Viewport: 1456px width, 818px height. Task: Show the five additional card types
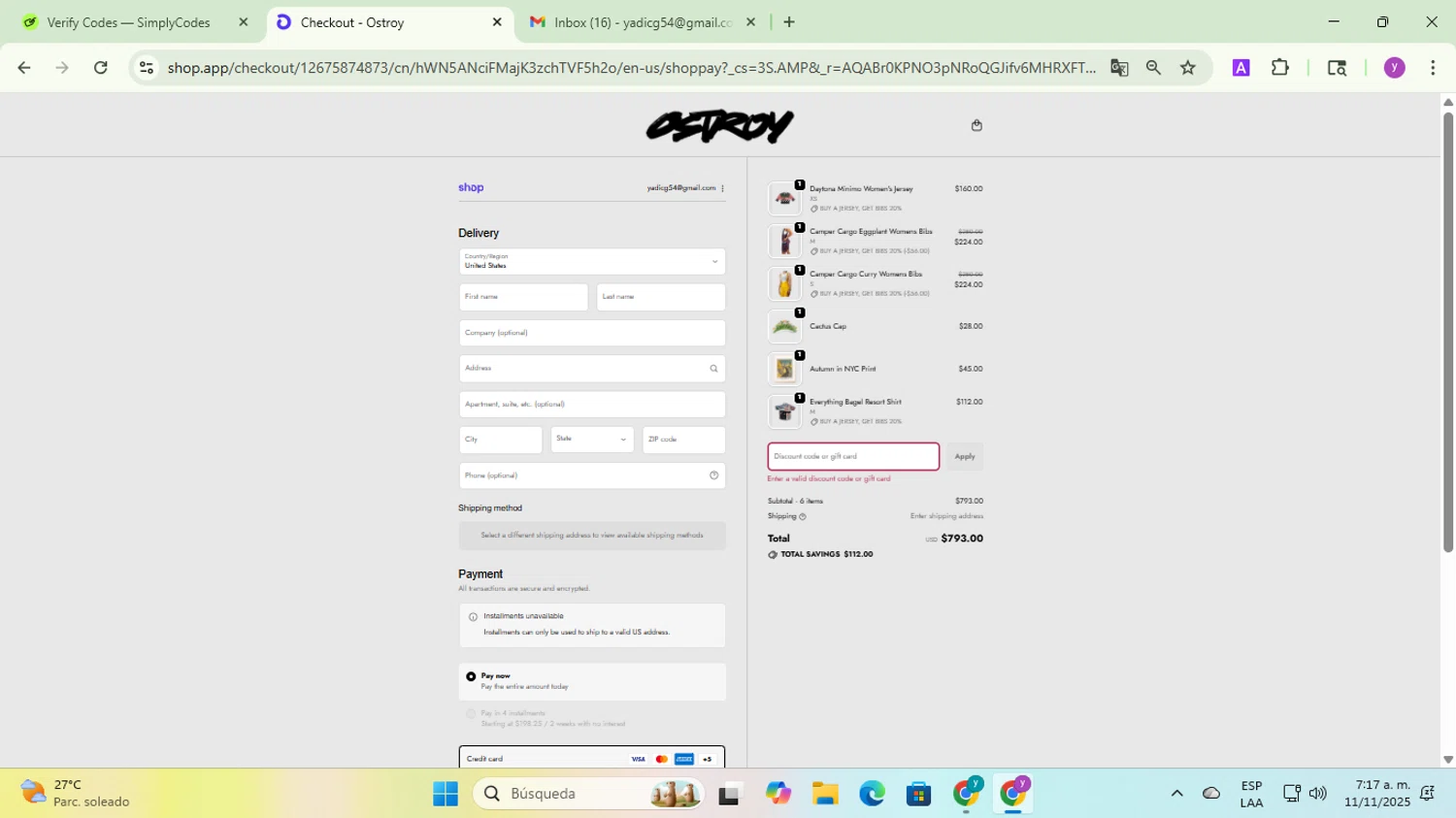pos(708,759)
